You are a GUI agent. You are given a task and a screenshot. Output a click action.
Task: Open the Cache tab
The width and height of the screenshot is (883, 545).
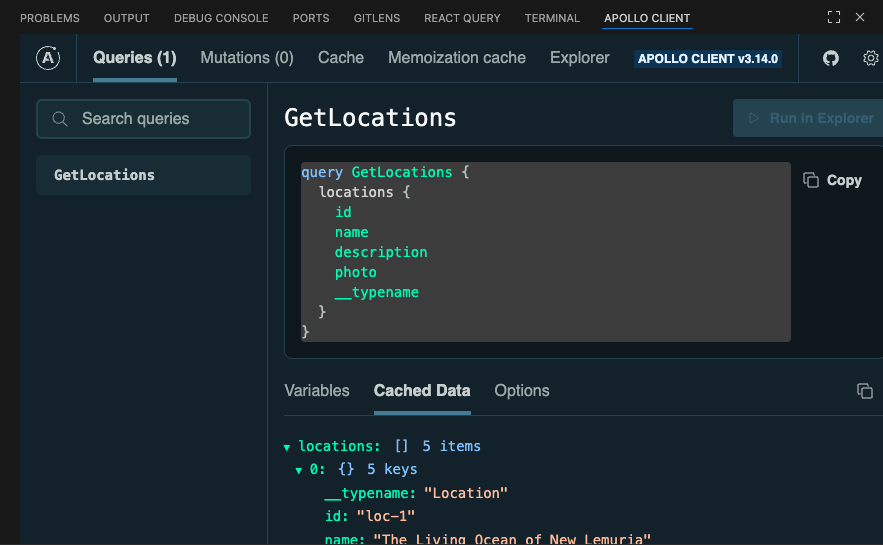point(341,58)
